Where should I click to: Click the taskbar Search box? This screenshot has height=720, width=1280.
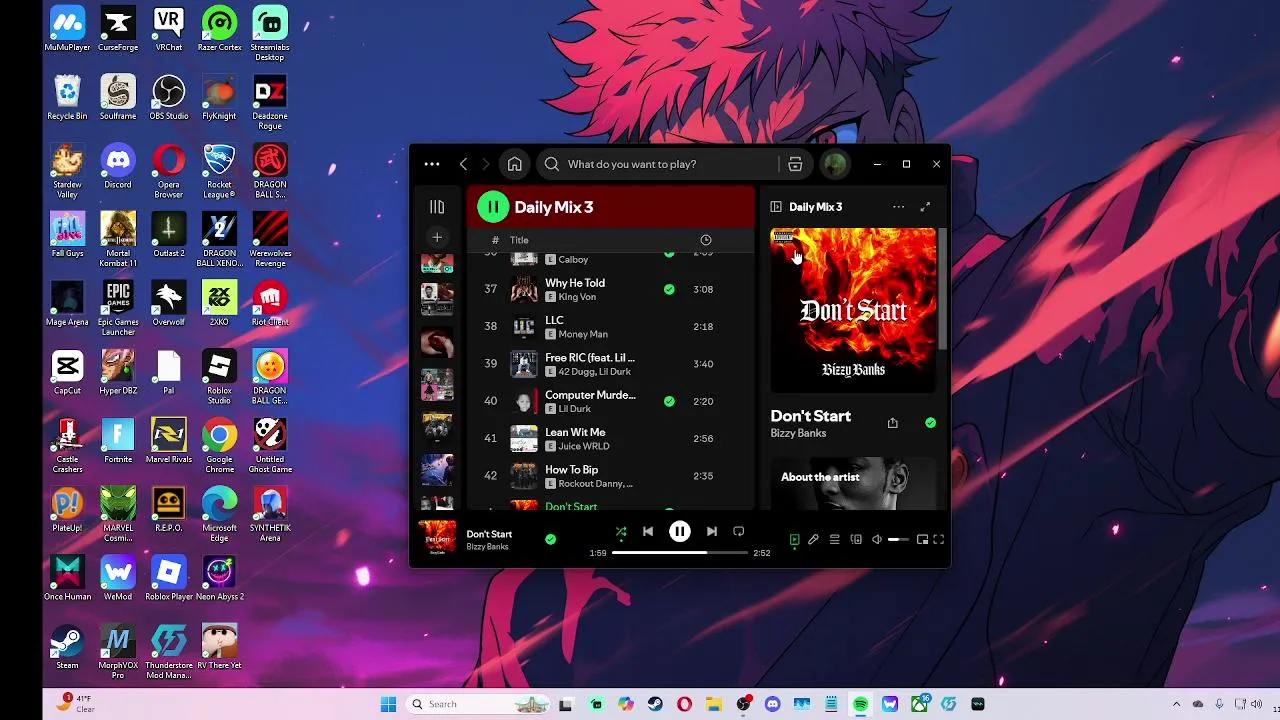[479, 704]
